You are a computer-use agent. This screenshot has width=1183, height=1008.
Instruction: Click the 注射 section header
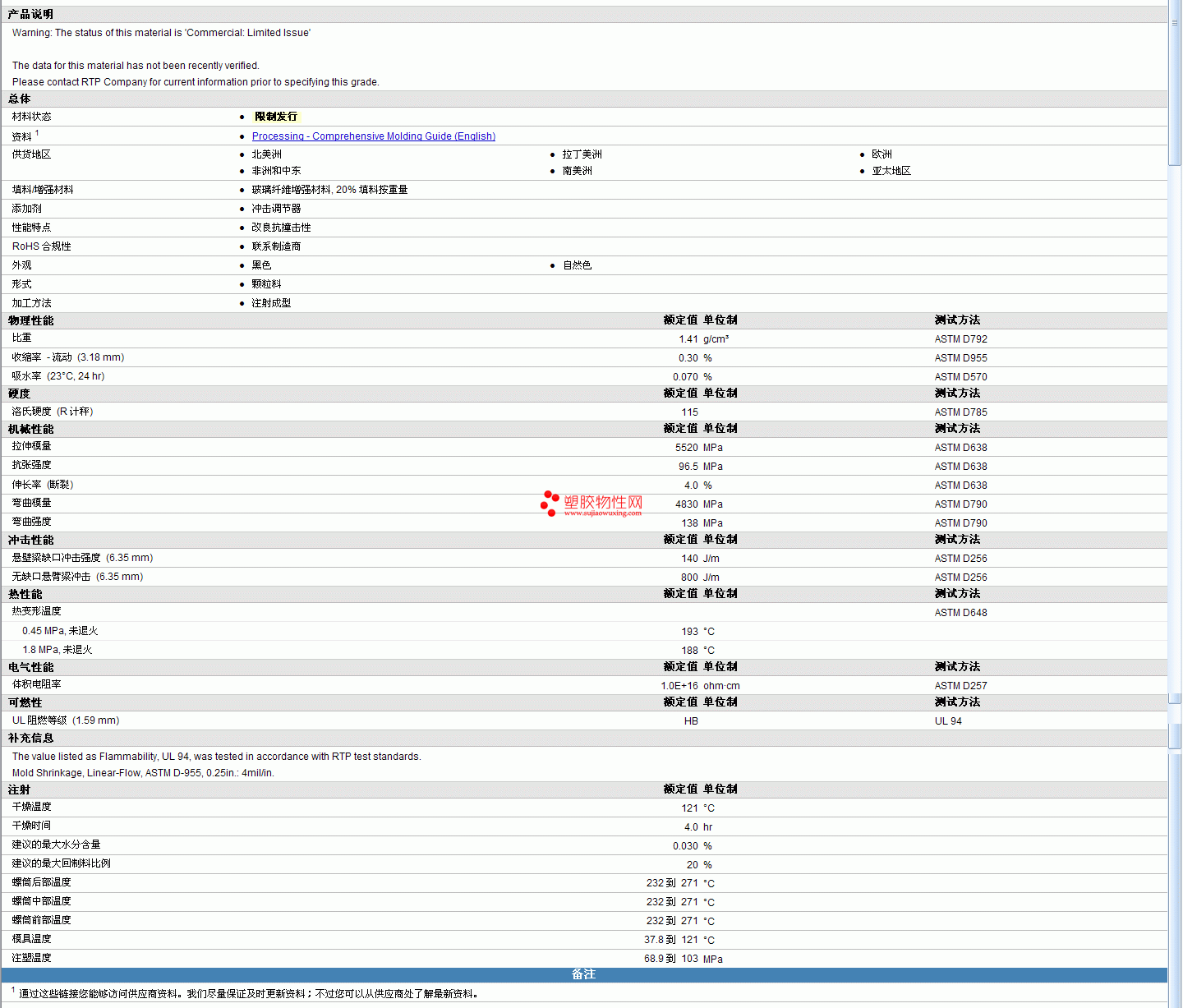click(20, 789)
